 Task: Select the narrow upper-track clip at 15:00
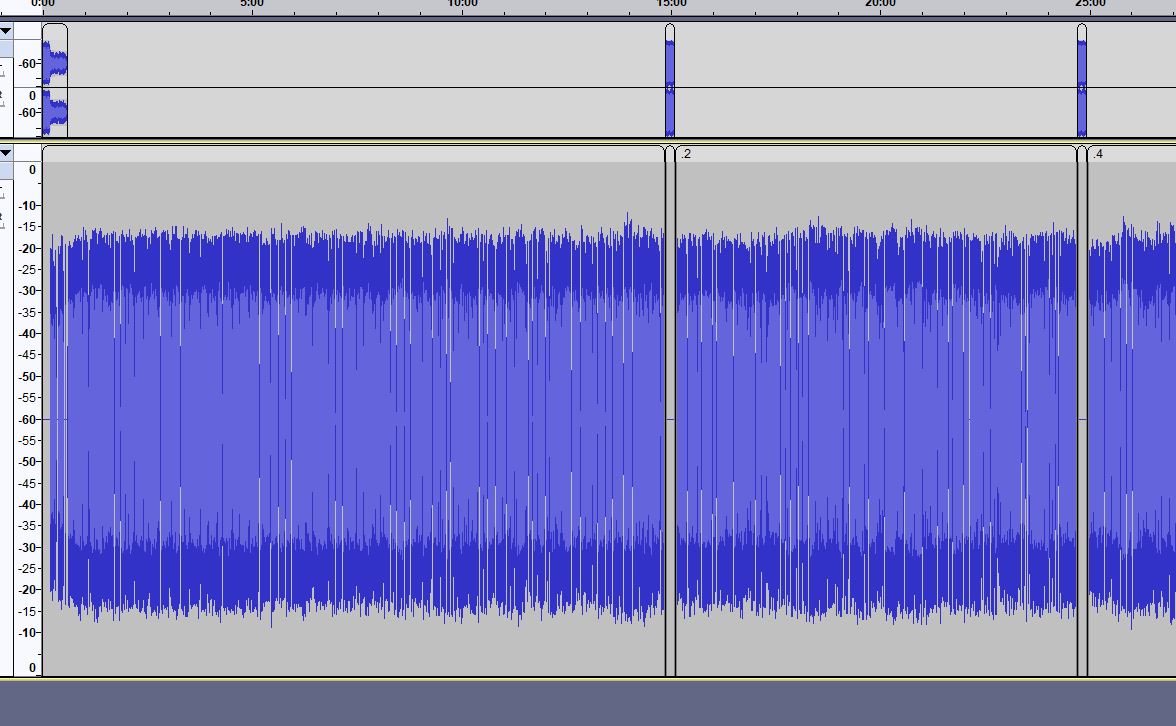670,80
